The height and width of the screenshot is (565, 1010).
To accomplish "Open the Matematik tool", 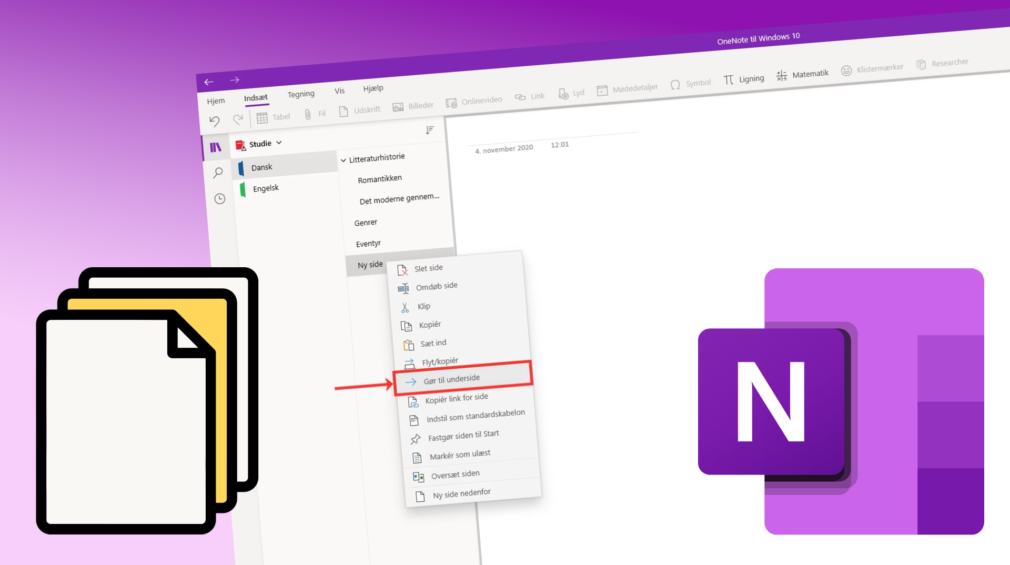I will point(803,75).
